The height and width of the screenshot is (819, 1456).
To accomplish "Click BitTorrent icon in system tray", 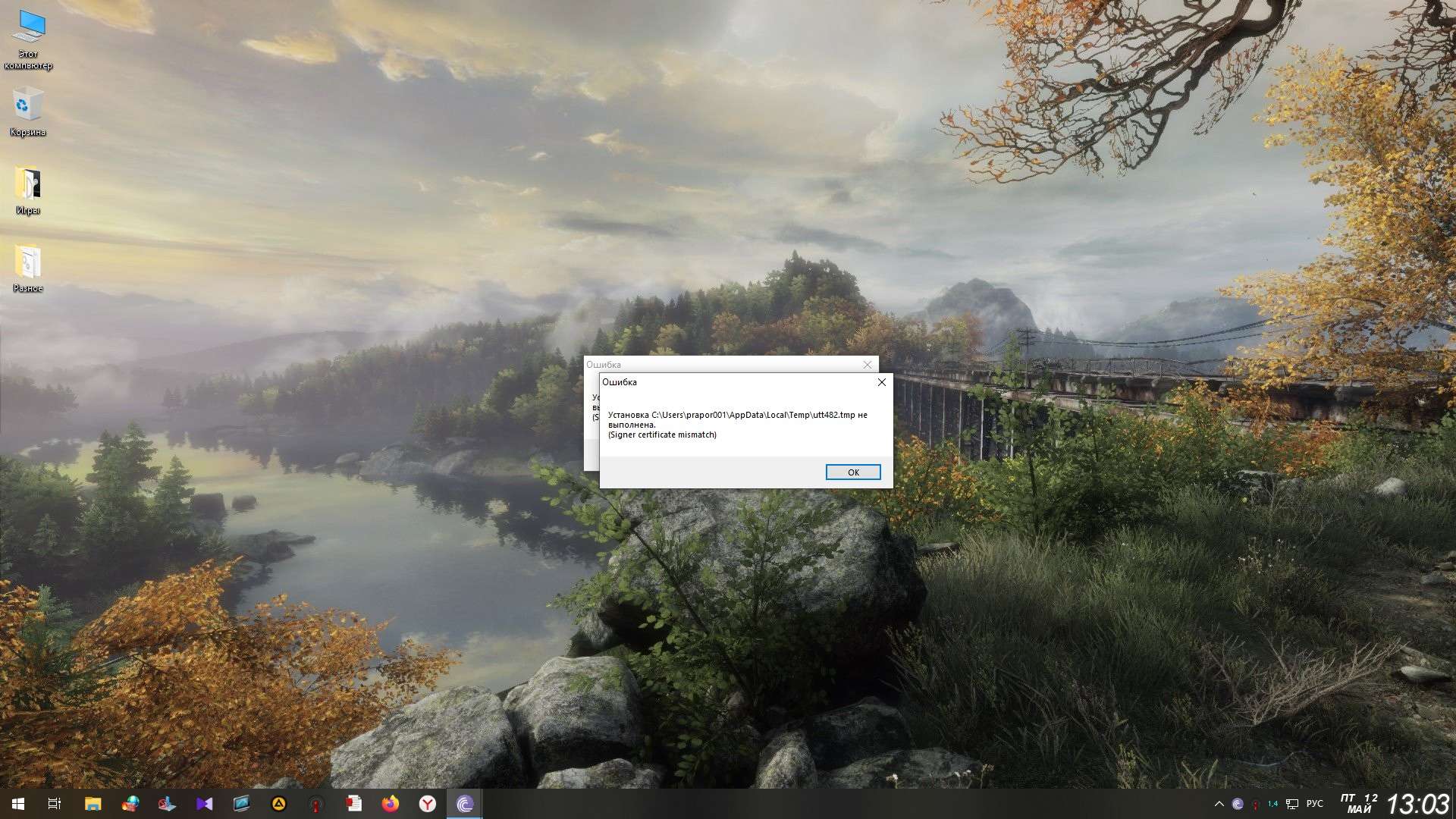I will click(x=1238, y=804).
